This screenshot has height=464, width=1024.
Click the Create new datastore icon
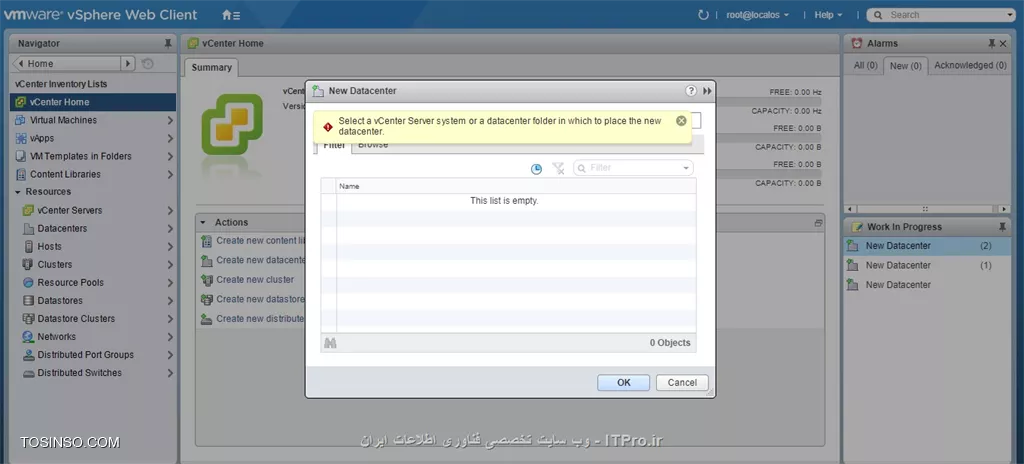(207, 299)
